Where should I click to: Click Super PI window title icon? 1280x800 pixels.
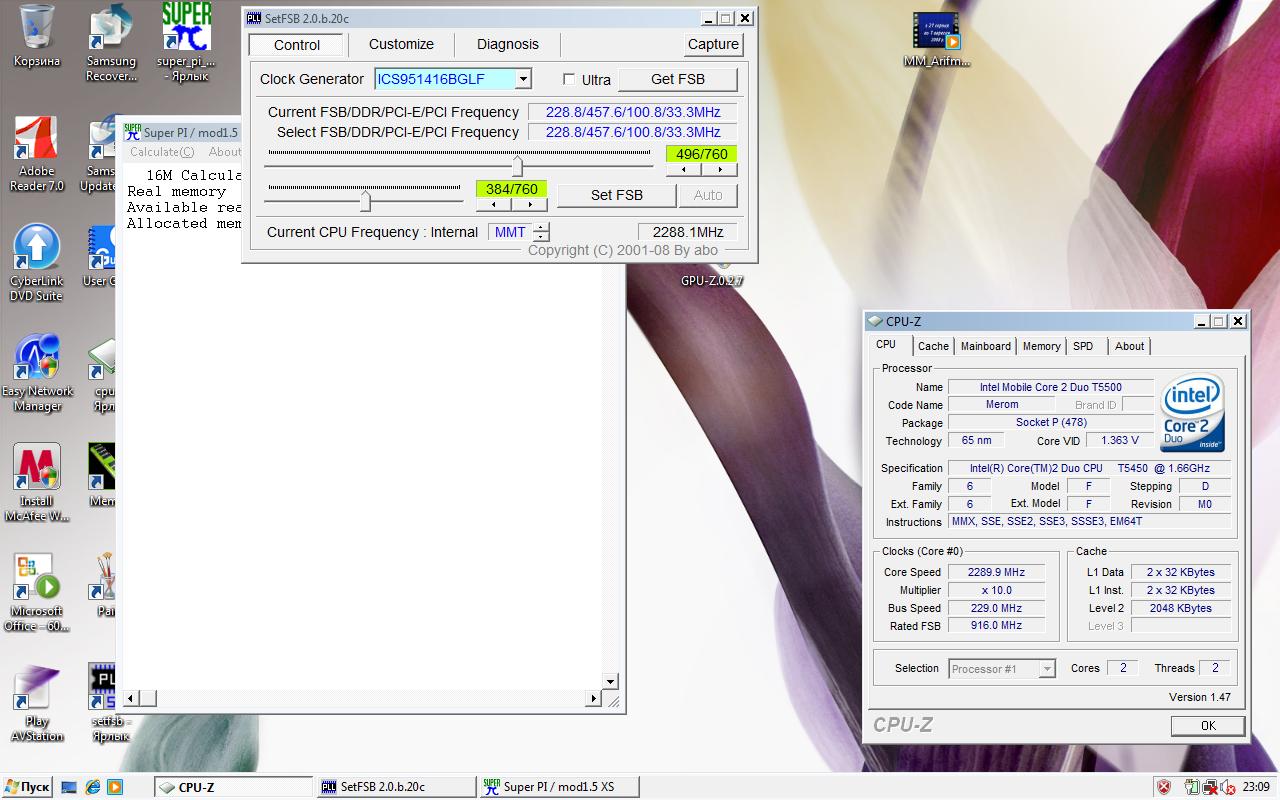click(132, 132)
